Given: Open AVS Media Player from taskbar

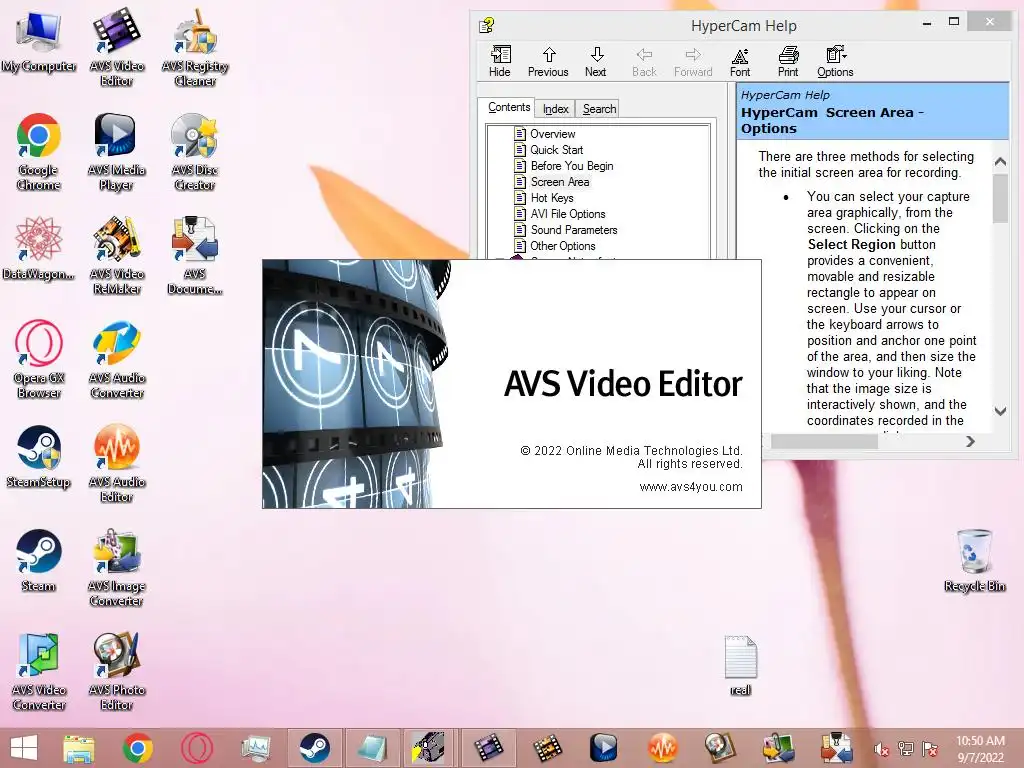Looking at the screenshot, I should (x=603, y=748).
